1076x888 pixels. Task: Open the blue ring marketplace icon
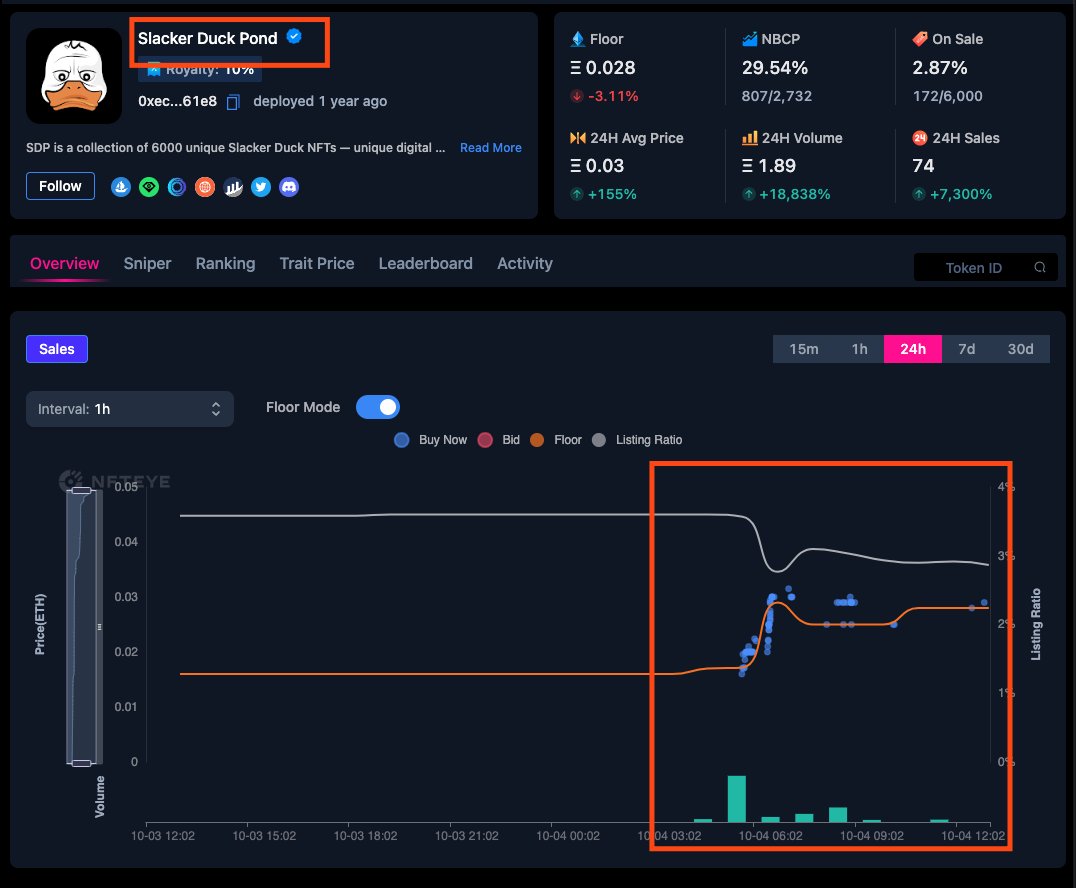pos(177,187)
